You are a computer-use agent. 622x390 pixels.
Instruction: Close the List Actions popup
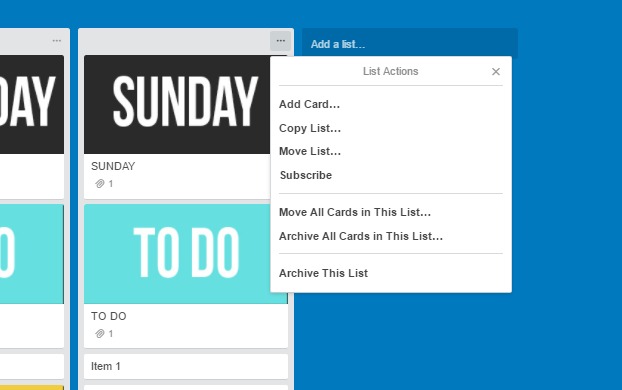click(x=495, y=71)
